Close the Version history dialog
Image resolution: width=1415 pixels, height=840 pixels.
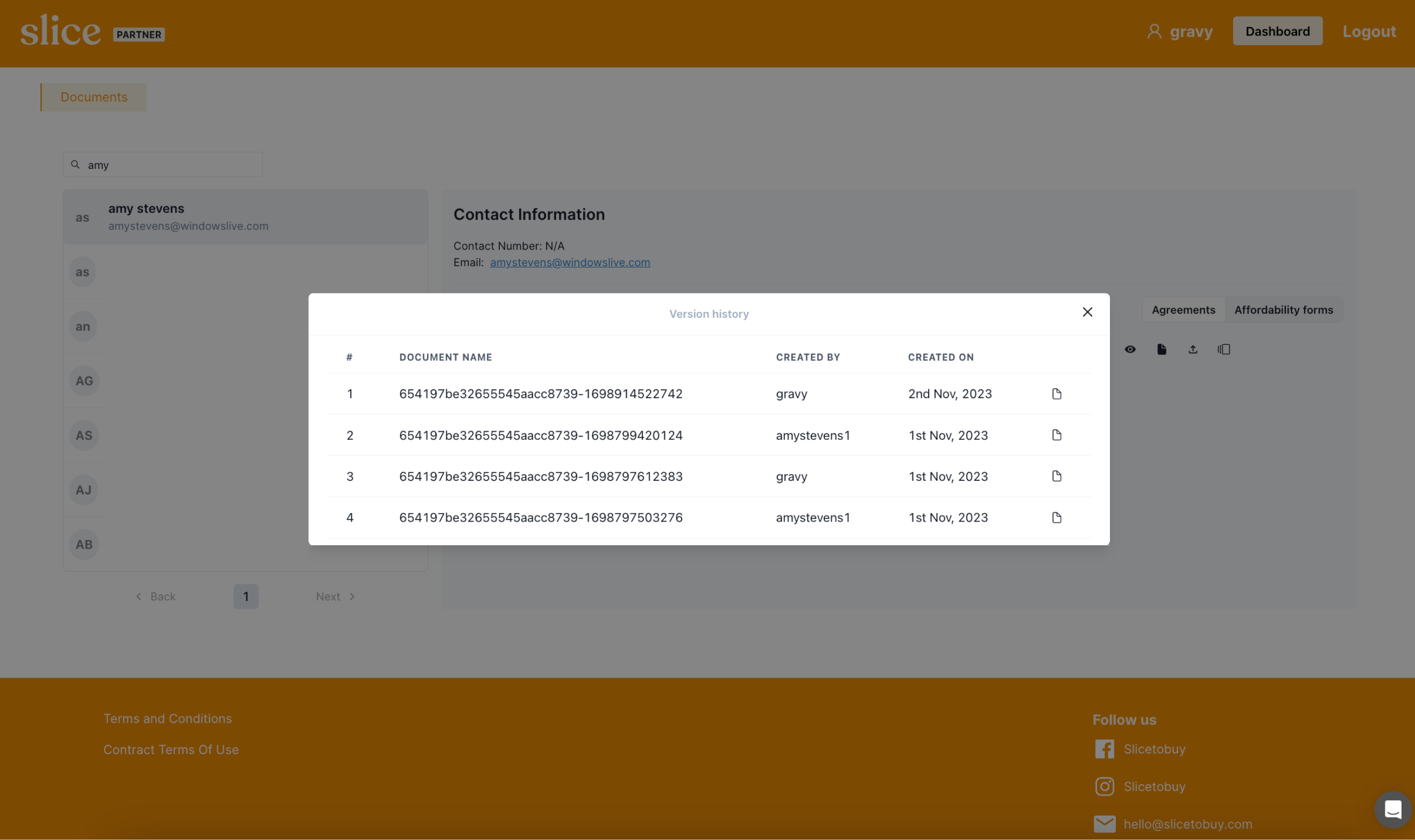[x=1087, y=312]
